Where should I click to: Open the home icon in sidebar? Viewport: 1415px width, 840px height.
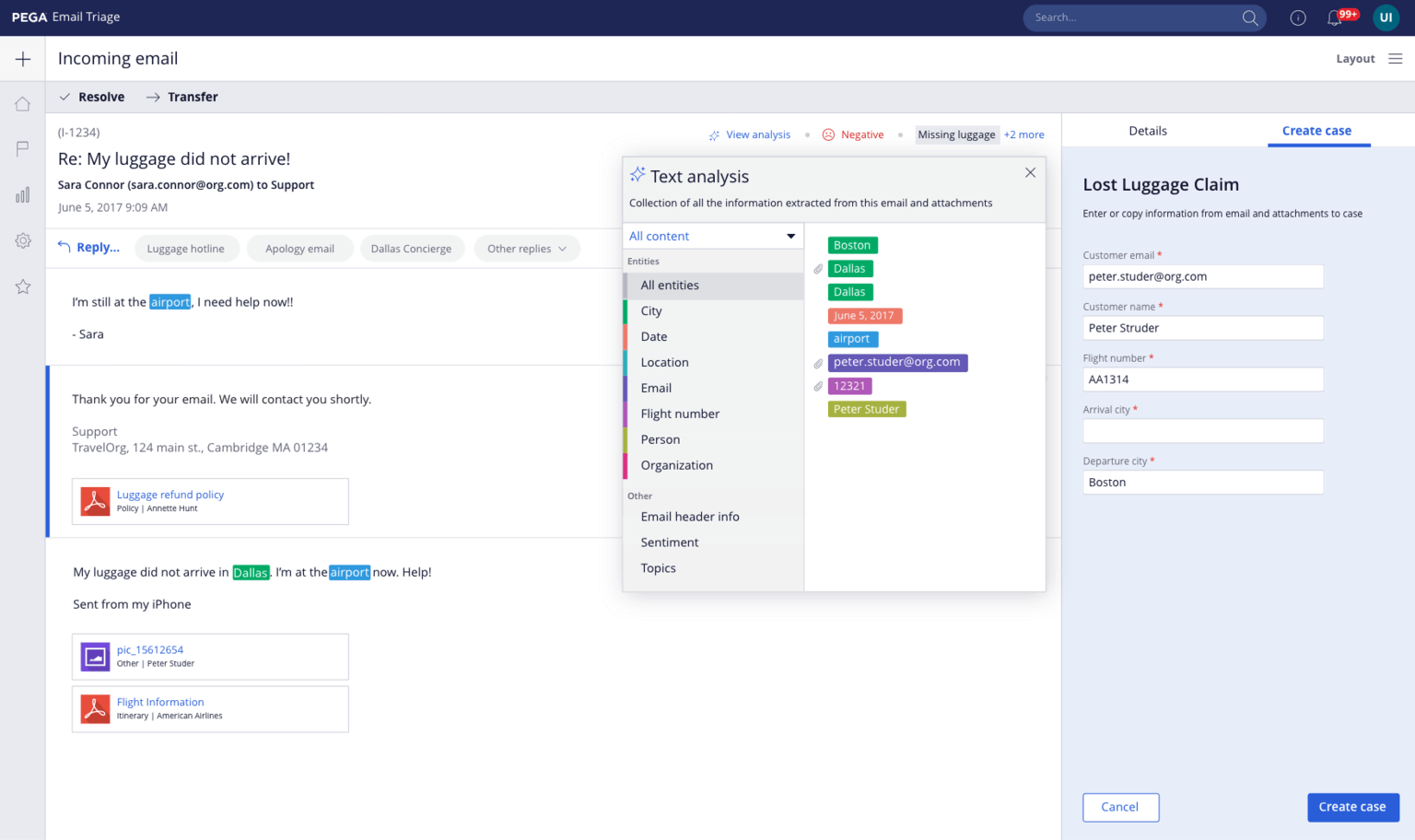click(x=23, y=104)
